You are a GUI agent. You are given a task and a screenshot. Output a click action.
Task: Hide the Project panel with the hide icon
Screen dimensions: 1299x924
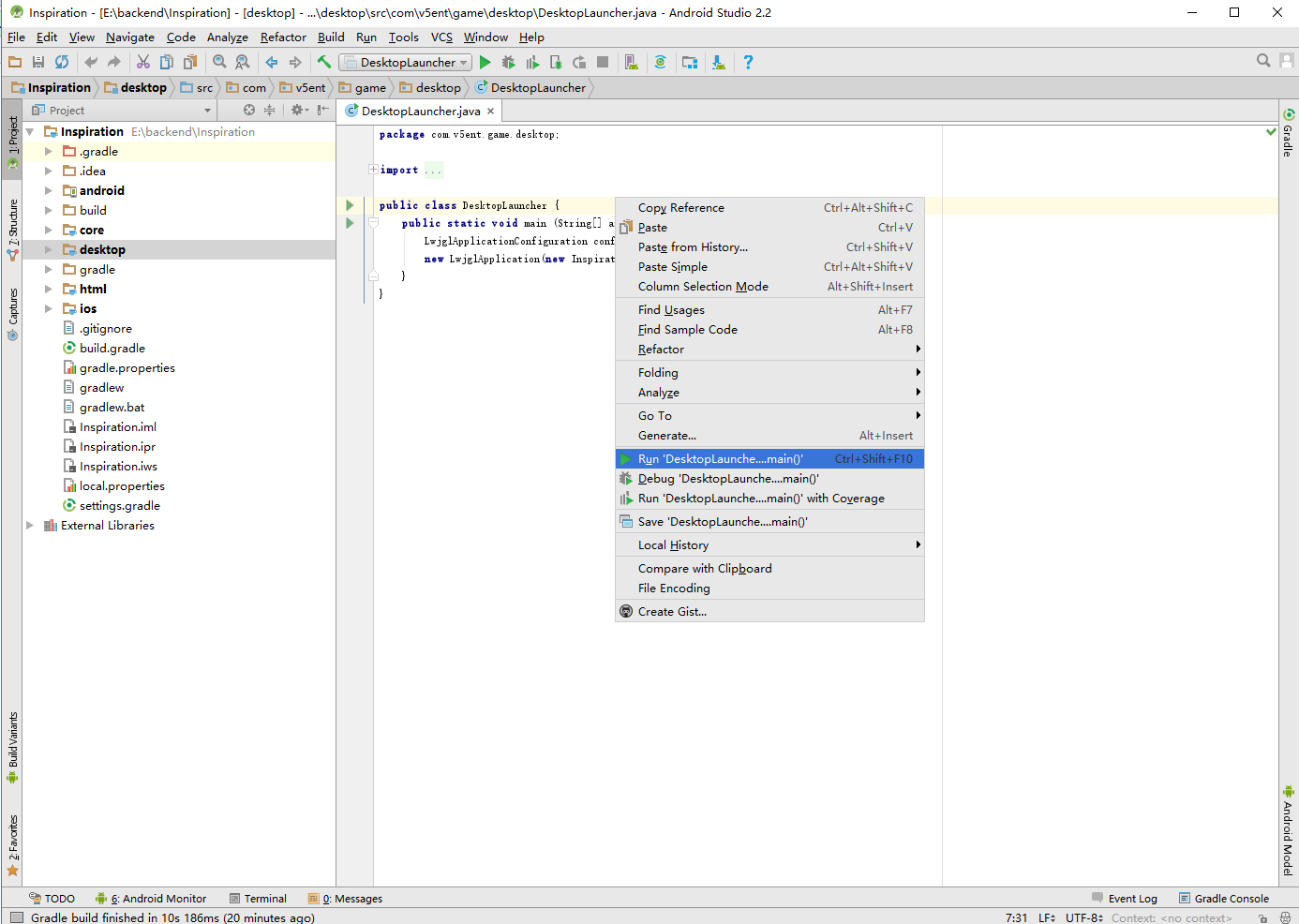323,110
